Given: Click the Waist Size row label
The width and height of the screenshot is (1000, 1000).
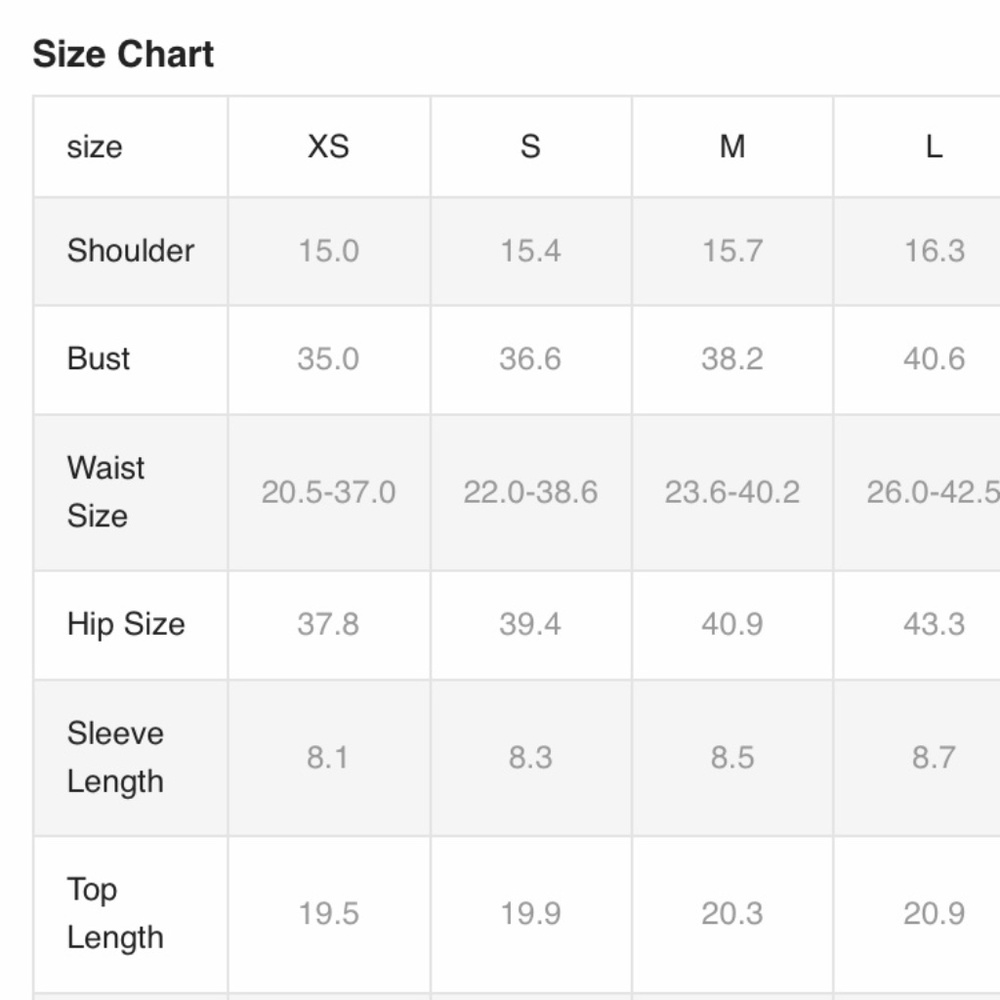Looking at the screenshot, I should click(106, 491).
